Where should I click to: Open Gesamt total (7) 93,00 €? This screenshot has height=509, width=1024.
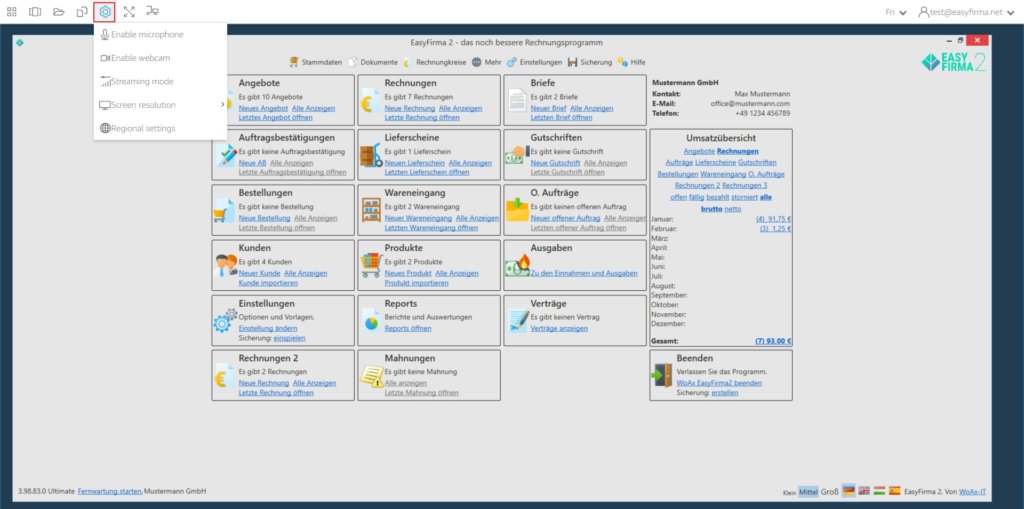pos(773,341)
